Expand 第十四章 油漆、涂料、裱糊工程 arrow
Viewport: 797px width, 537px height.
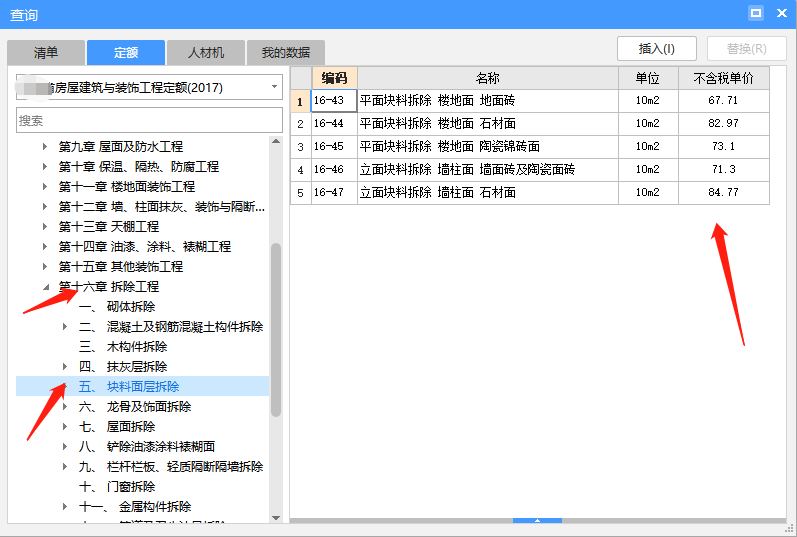coord(45,247)
